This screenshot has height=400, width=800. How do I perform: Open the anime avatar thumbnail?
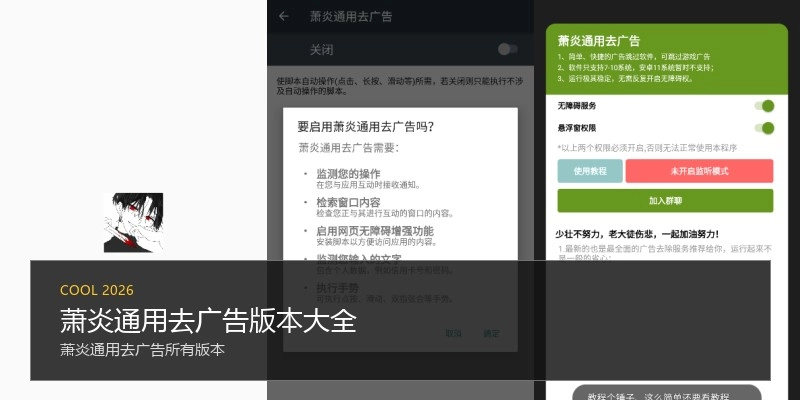tap(134, 222)
